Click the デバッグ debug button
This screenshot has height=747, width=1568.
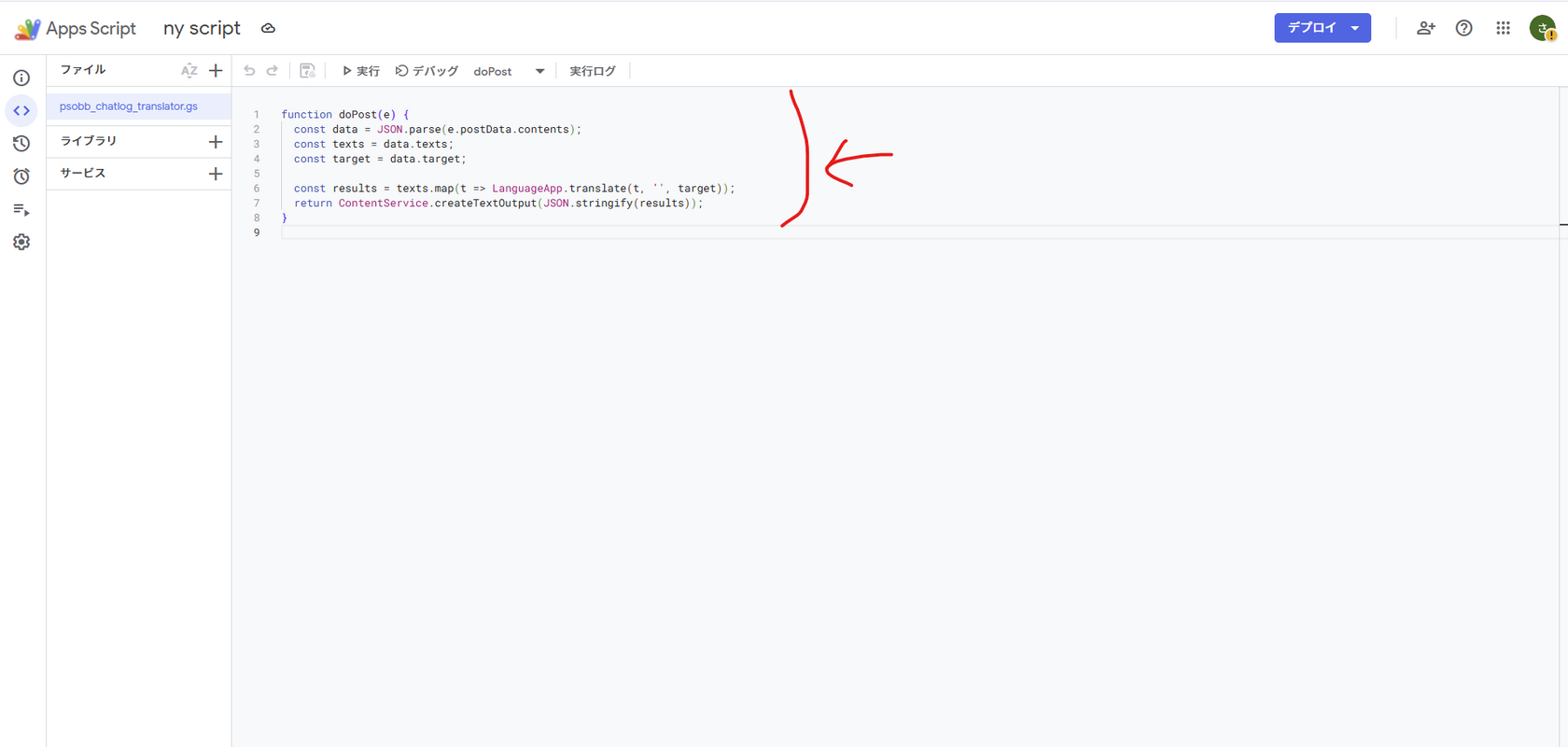click(427, 71)
